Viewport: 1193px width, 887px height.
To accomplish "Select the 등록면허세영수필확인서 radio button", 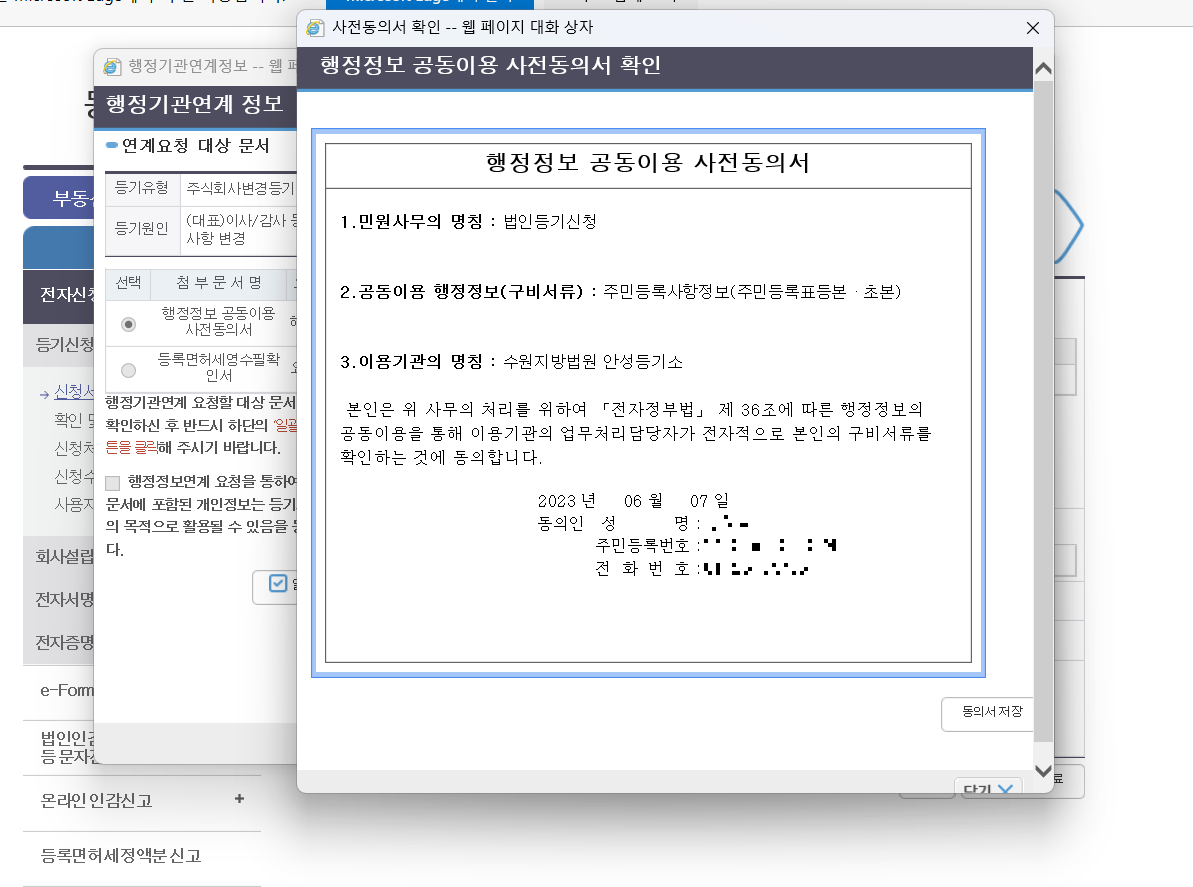I will (127, 370).
